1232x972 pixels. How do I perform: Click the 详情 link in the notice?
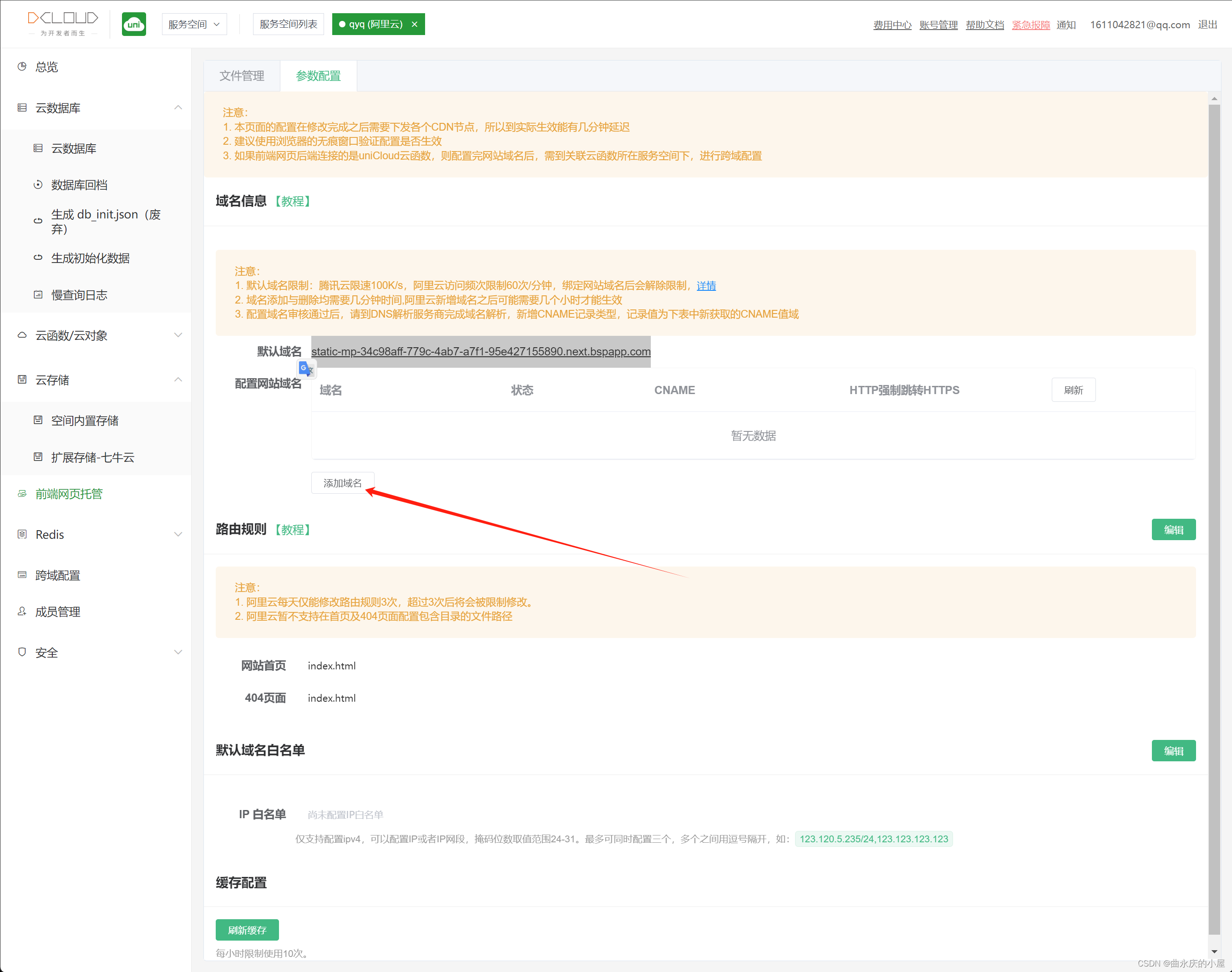pyautogui.click(x=706, y=286)
